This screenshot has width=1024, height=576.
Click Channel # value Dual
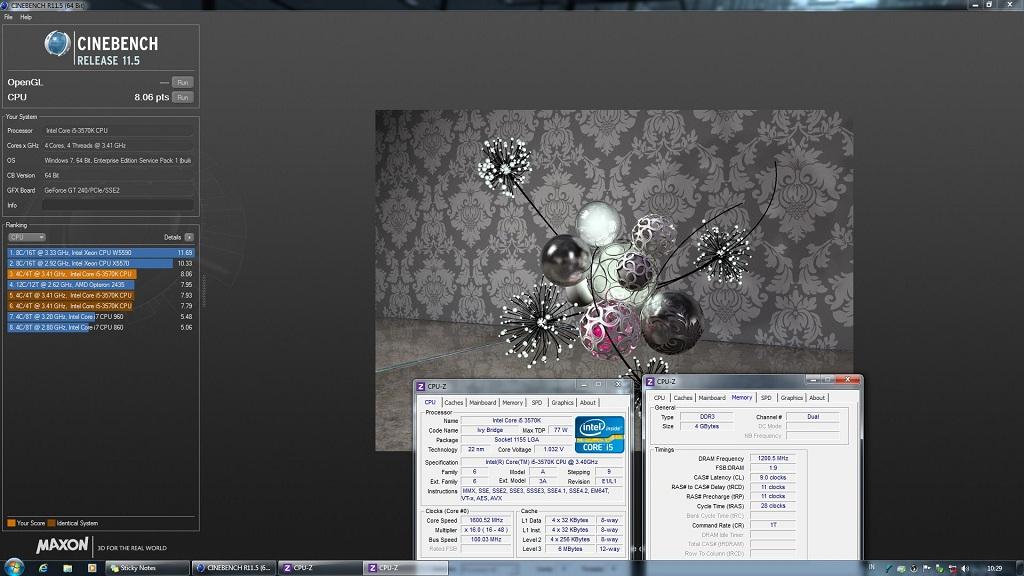(813, 417)
